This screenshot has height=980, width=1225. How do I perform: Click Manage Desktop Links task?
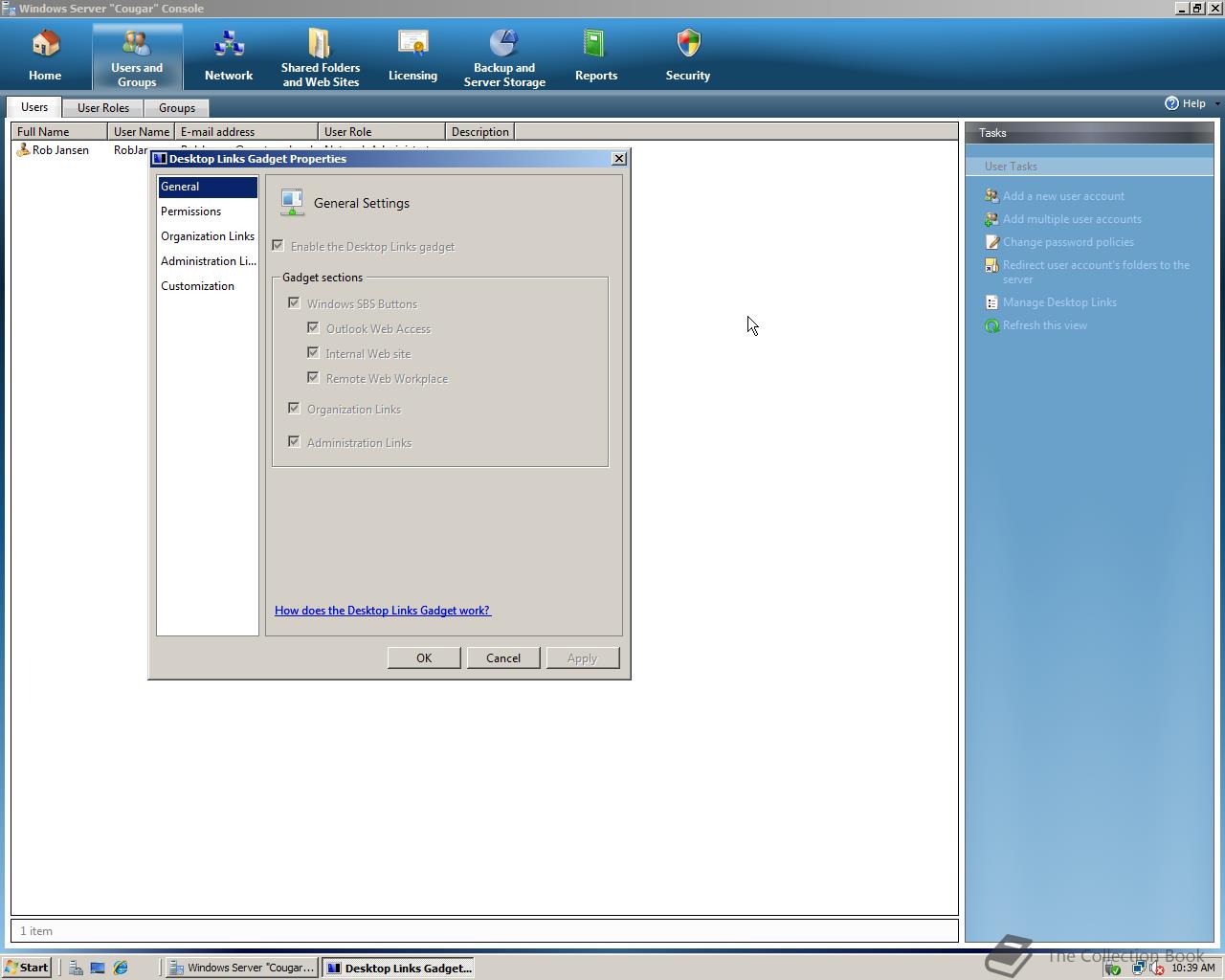coord(1059,302)
